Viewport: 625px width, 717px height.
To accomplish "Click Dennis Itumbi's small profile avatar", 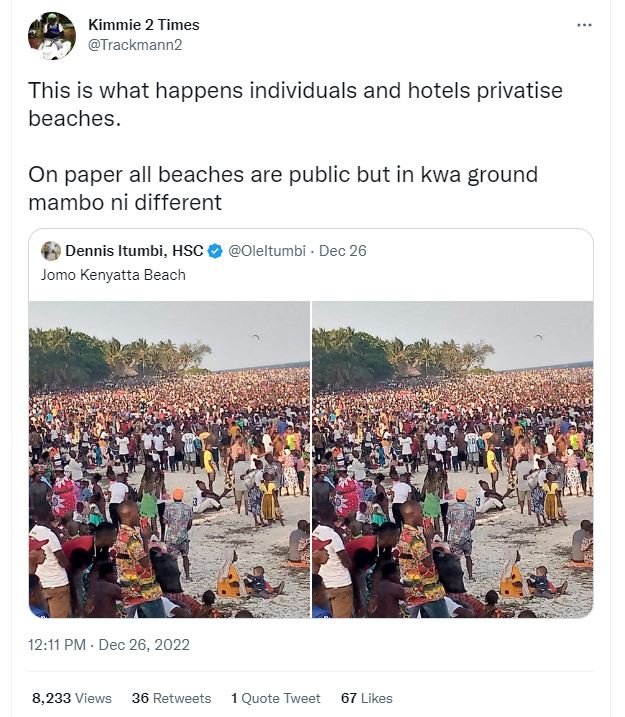I will [51, 251].
